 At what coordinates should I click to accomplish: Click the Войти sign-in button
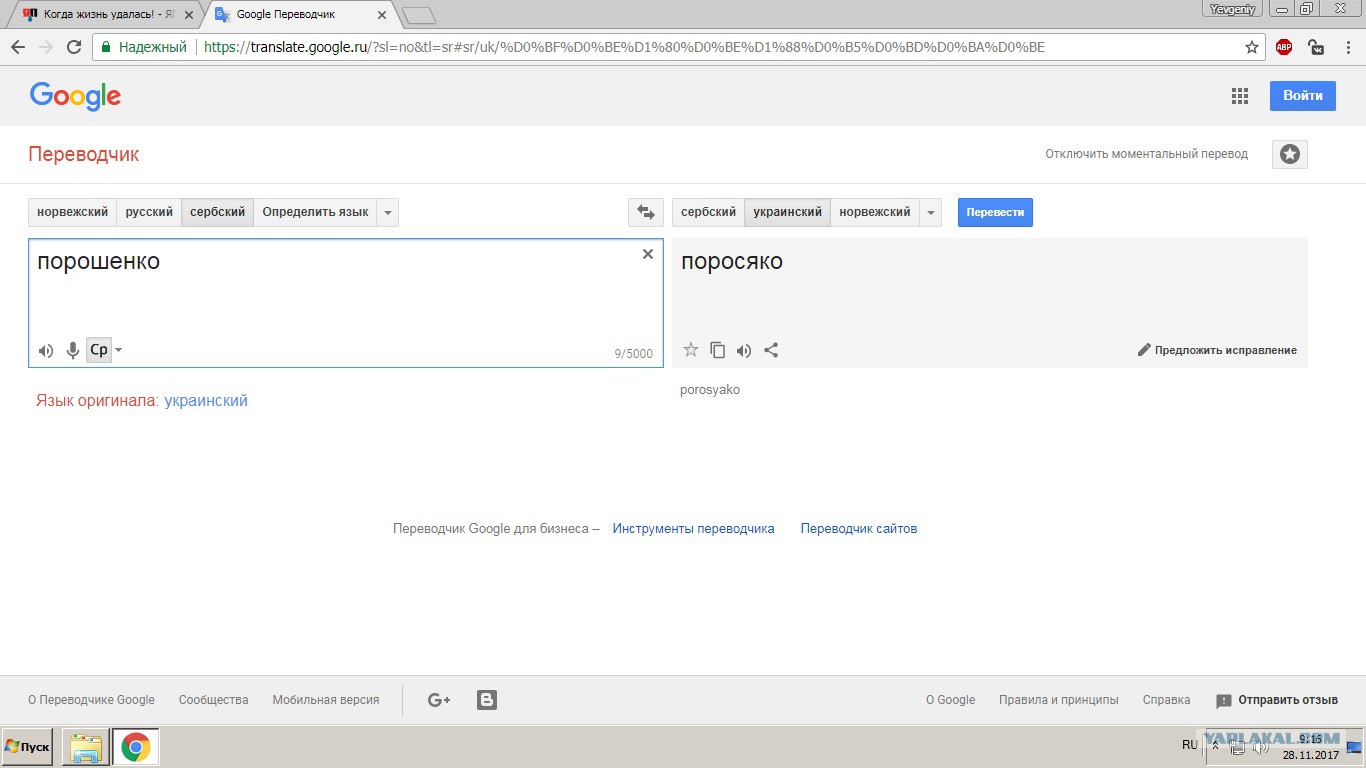point(1303,96)
